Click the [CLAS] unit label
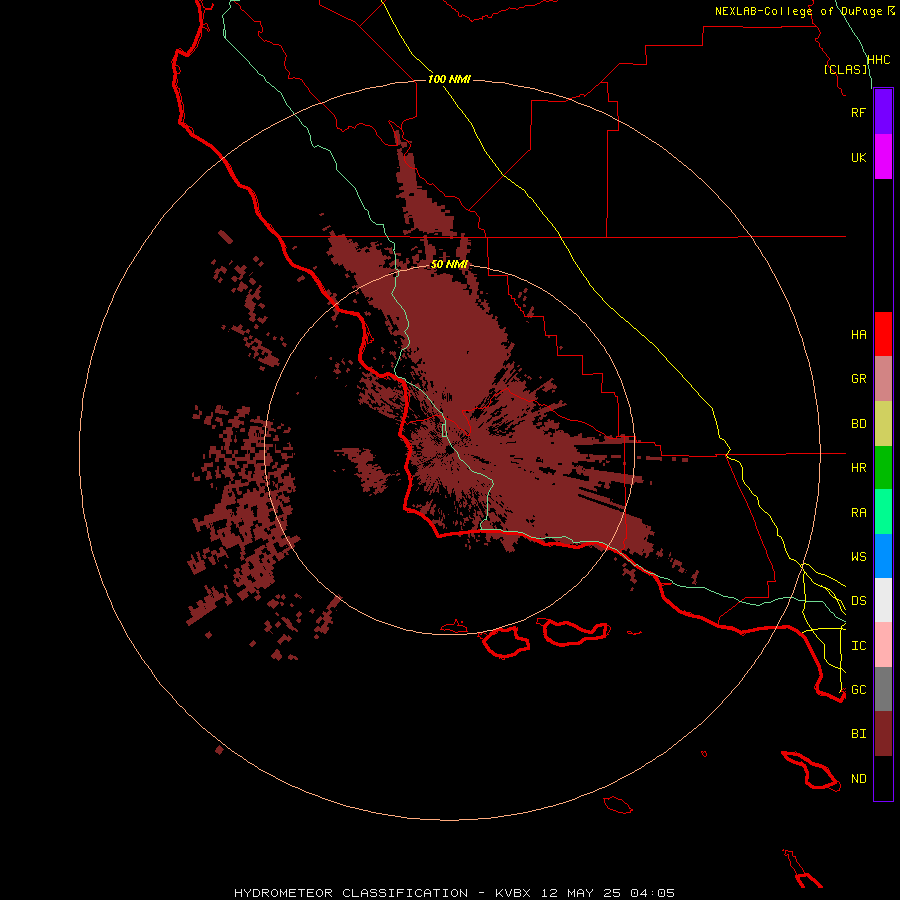The height and width of the screenshot is (900, 900). point(845,69)
